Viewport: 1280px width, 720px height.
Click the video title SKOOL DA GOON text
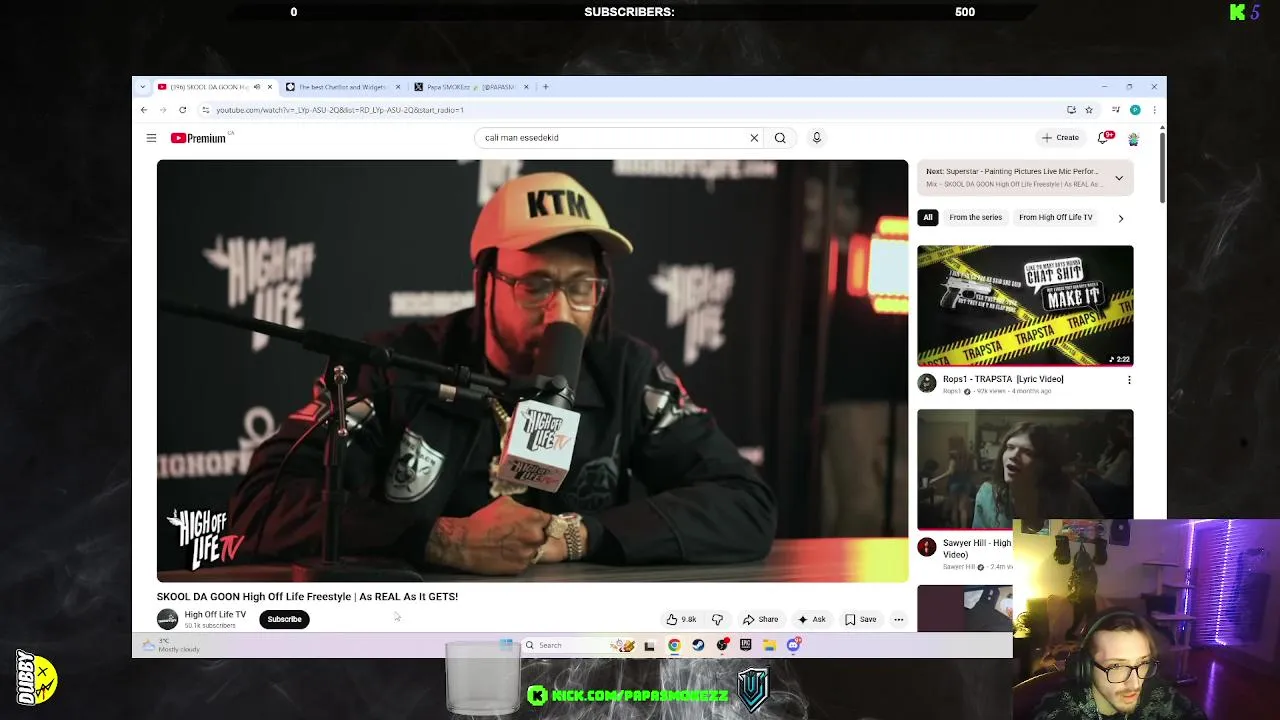coord(307,597)
